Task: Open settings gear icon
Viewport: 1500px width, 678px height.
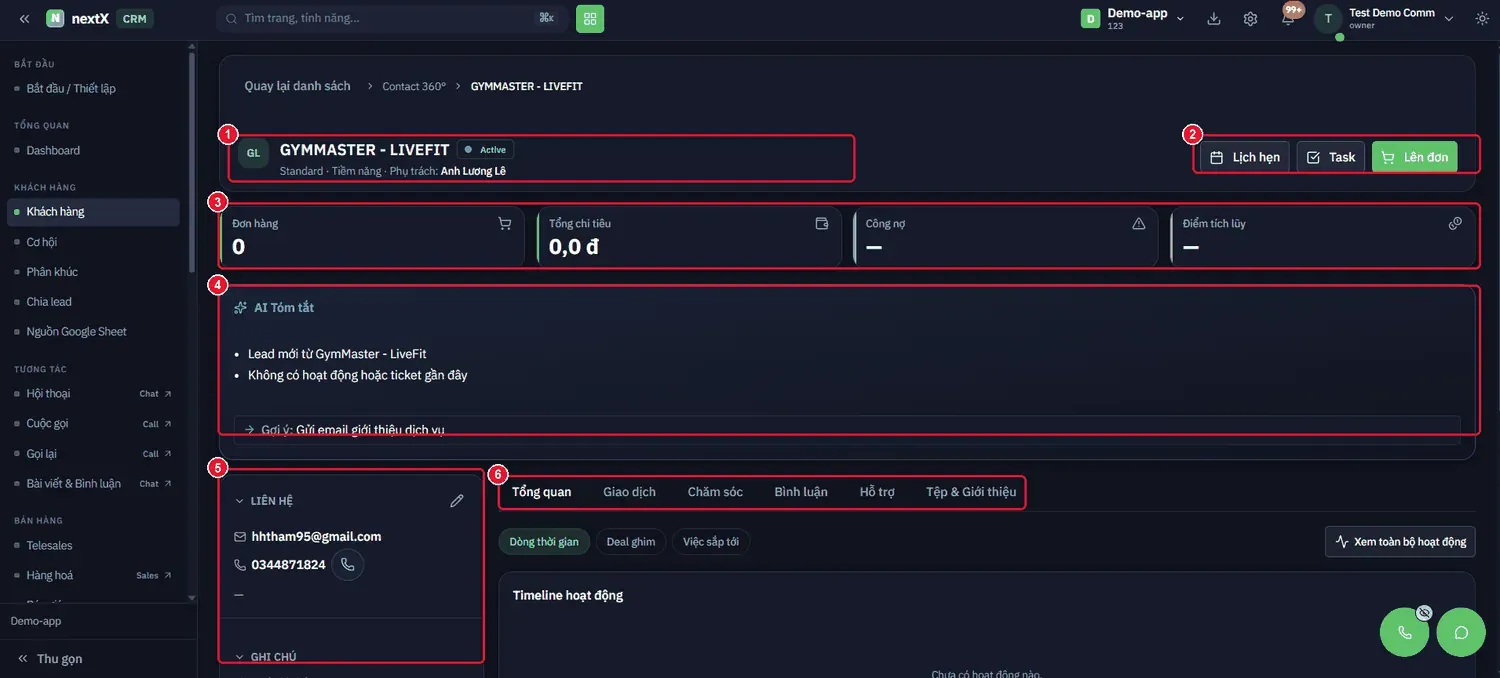Action: click(x=1250, y=18)
